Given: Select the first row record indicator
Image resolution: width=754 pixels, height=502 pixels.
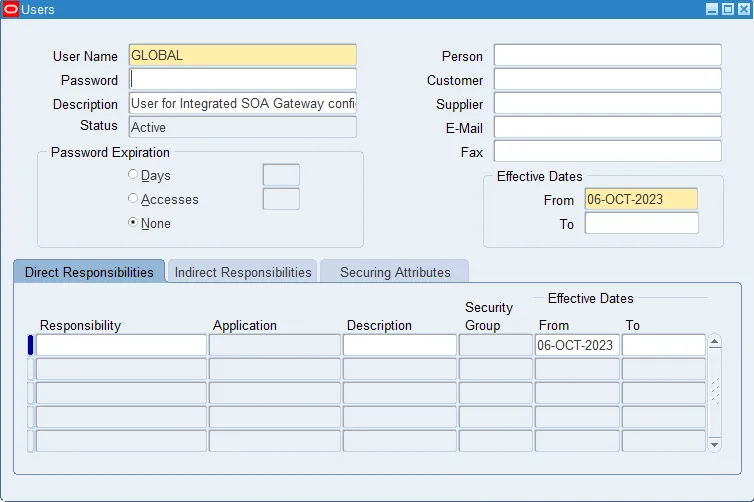Looking at the screenshot, I should [31, 345].
